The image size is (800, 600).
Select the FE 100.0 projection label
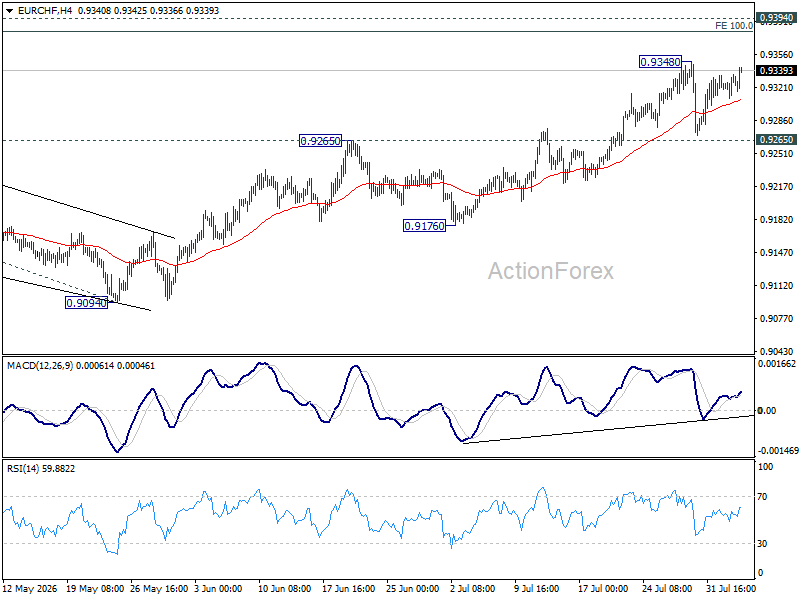coord(734,26)
